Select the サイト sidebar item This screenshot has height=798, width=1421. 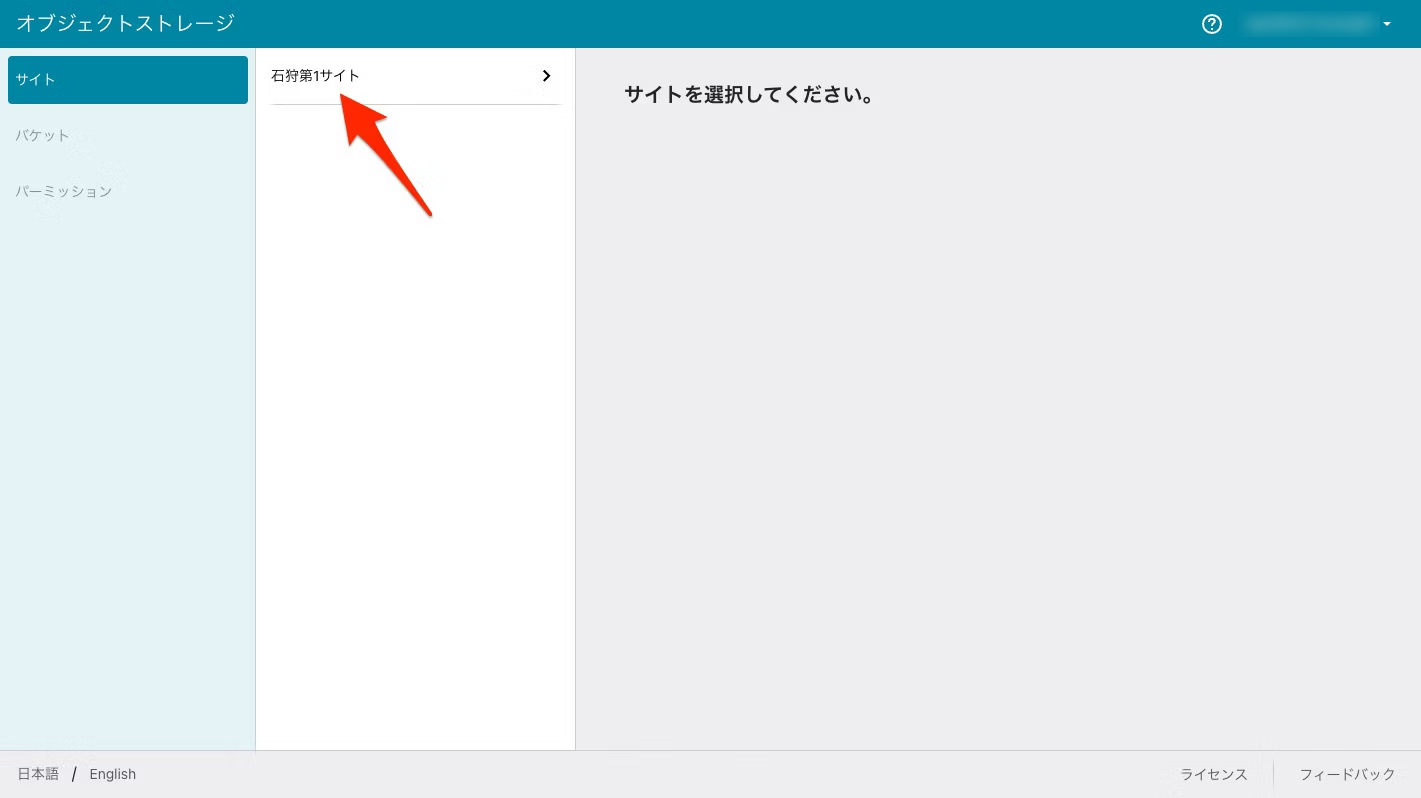[128, 80]
